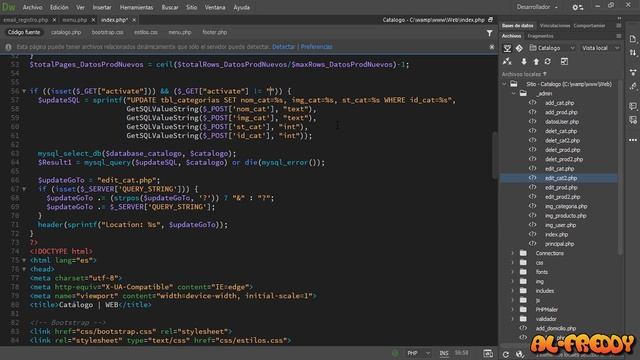This screenshot has width=640, height=360.
Task: Switch to the Vinculaciones panel tab
Action: (x=555, y=25)
